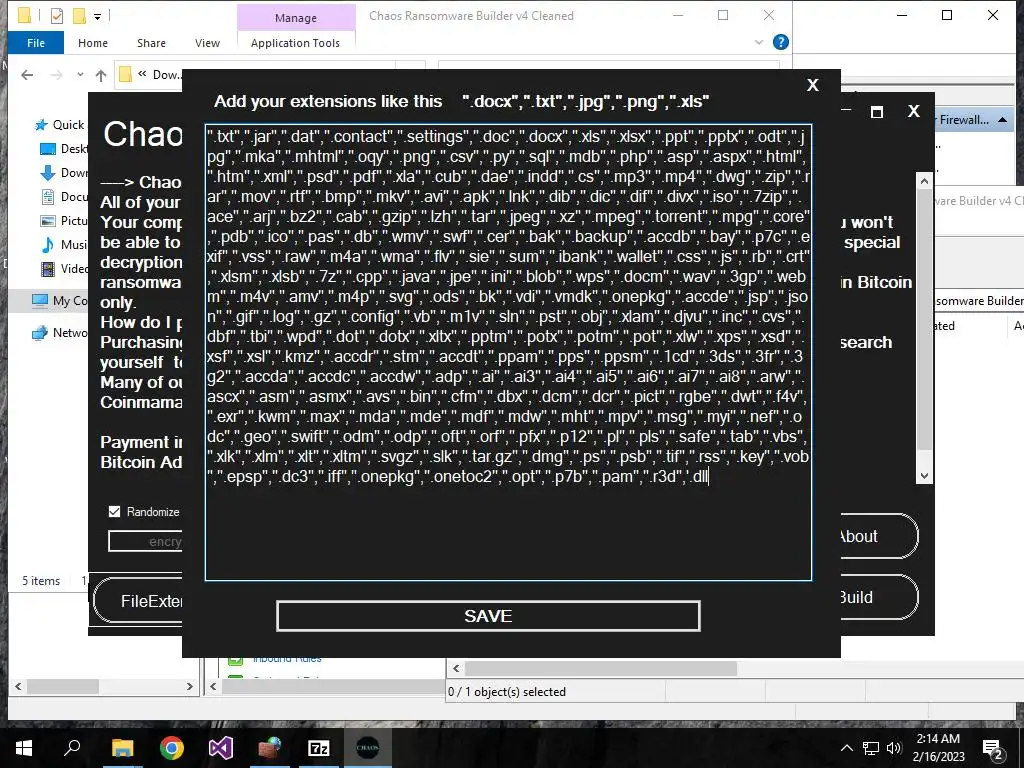This screenshot has height=768, width=1024.
Task: Open the firewall app icon on the taskbar
Action: 269,748
